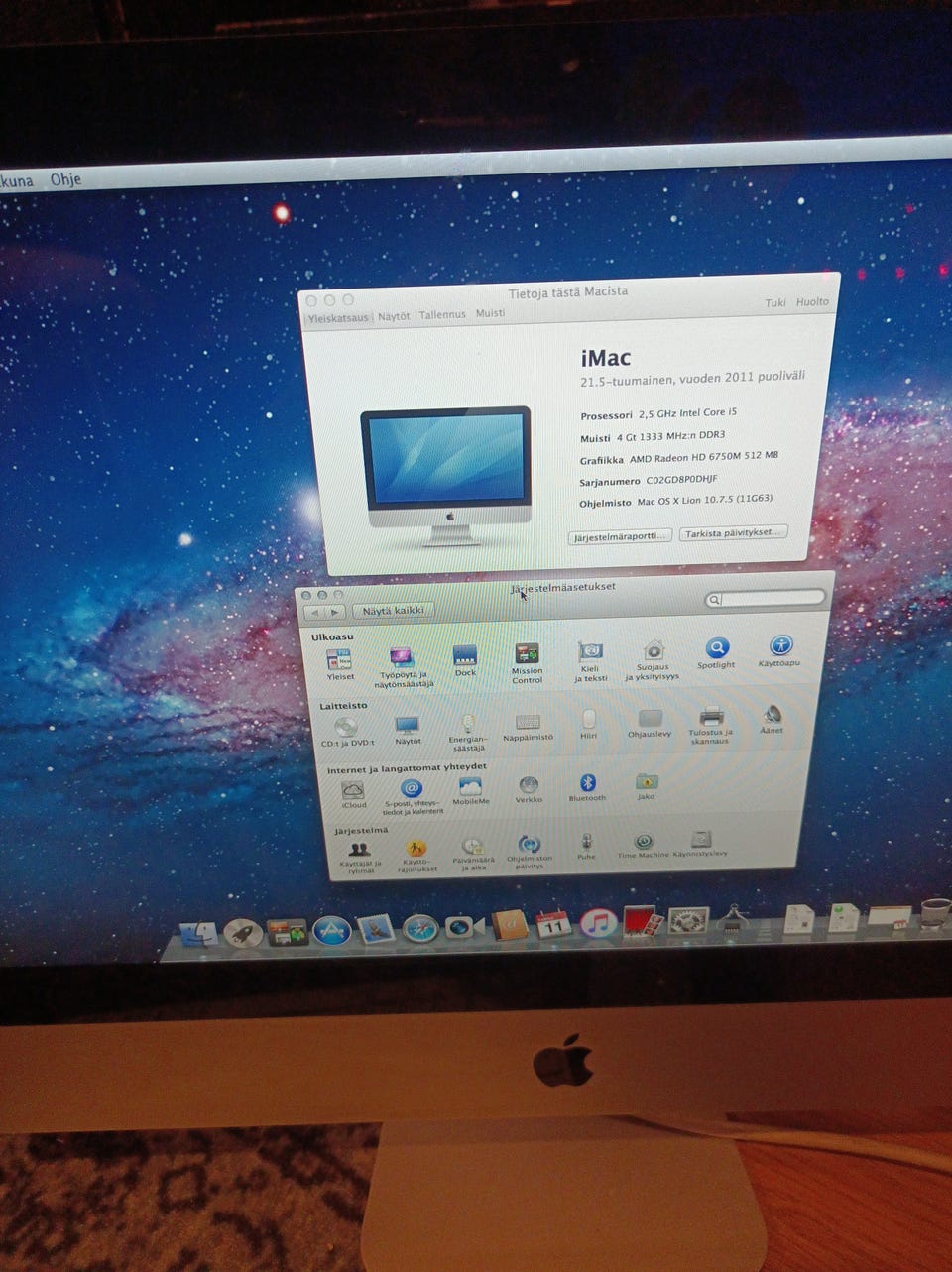Open the Spotlight preference pane
The image size is (952, 1272).
716,653
